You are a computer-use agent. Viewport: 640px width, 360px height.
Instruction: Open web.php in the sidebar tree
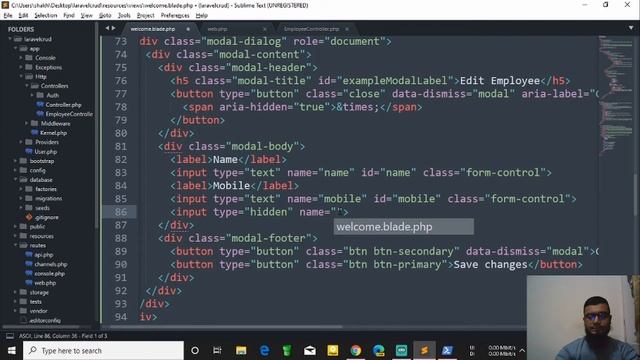(x=45, y=283)
